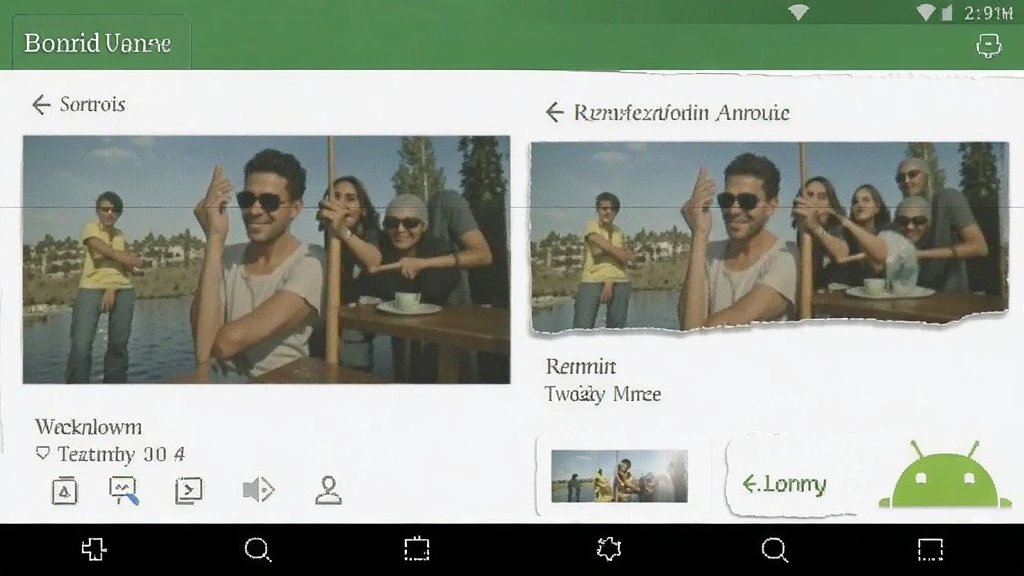Image resolution: width=1024 pixels, height=576 pixels.
Task: Select the picture icon with the blue brush
Action: tap(123, 490)
